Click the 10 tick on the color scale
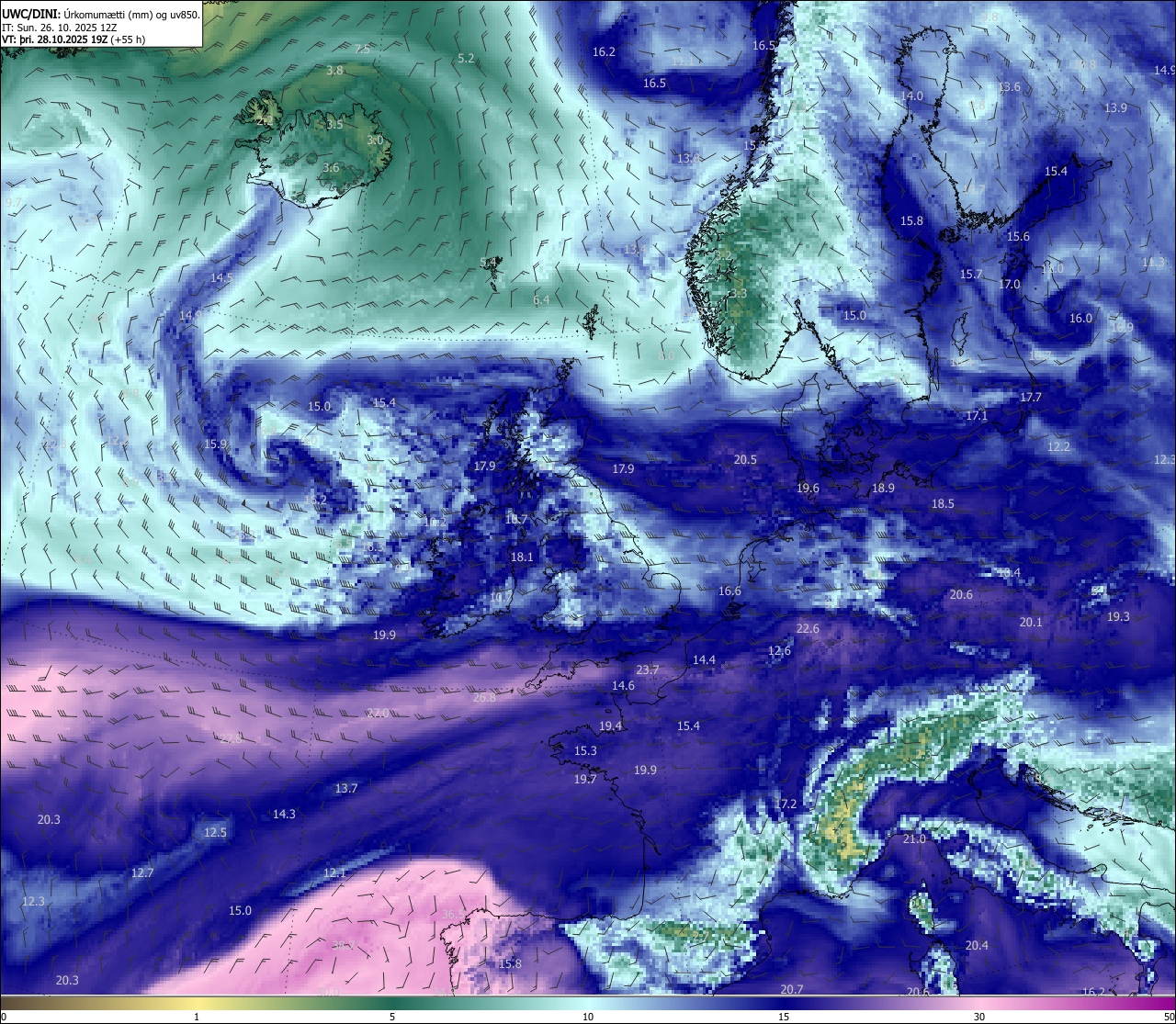Screen dimensions: 1176x1024 pyautogui.click(x=588, y=1017)
